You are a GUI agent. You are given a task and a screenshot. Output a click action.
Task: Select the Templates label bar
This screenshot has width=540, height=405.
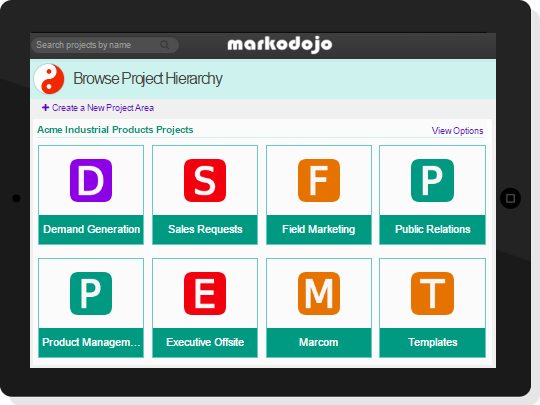coord(433,343)
